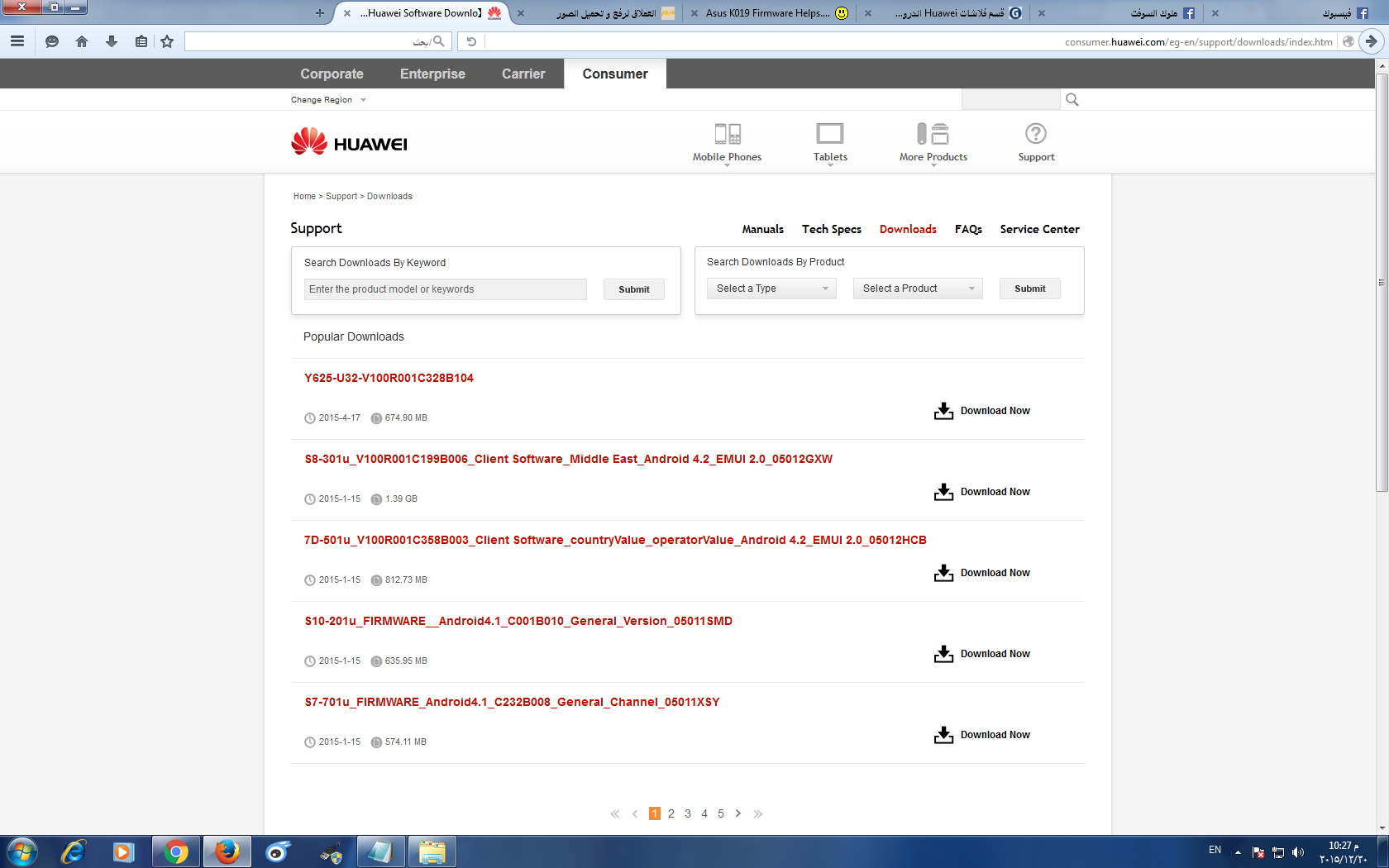Open a new browser tab with plus

click(x=320, y=13)
